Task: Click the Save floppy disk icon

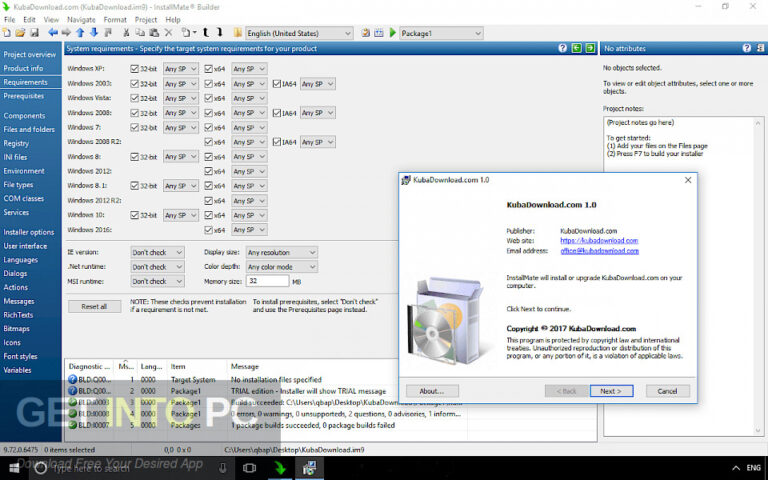Action: pos(34,33)
